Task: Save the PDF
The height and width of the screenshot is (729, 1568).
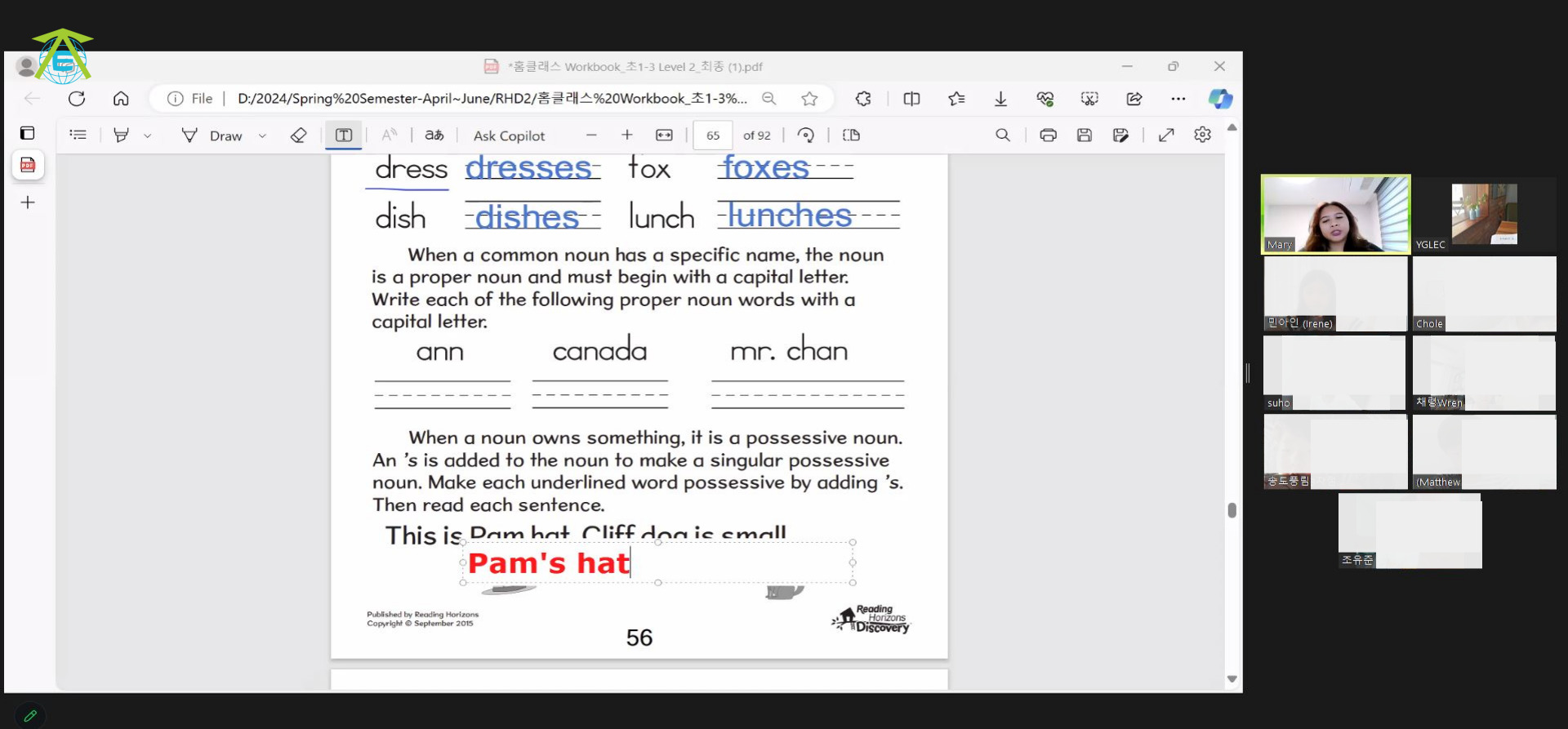Action: click(1085, 135)
